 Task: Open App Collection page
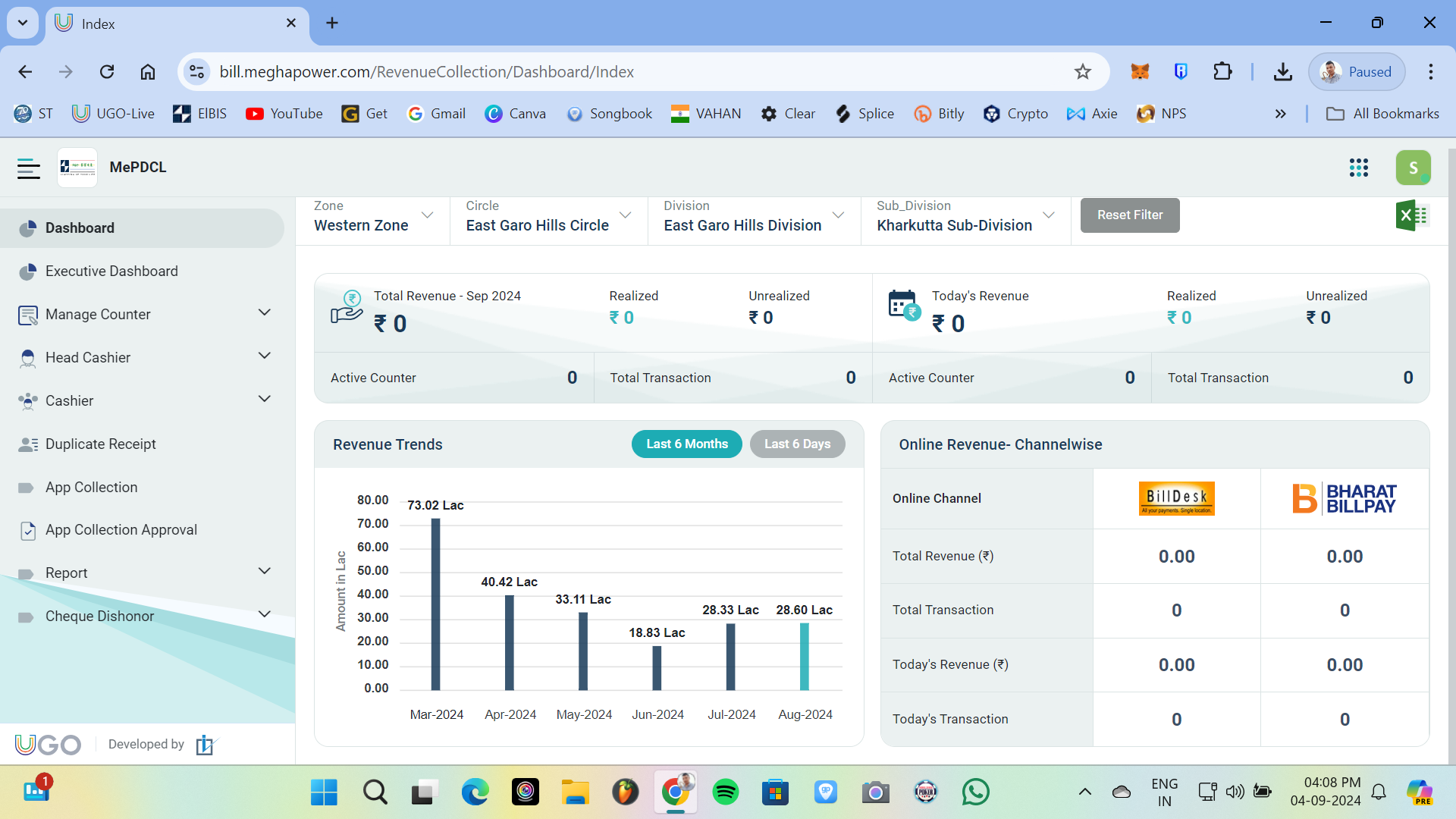tap(143, 488)
